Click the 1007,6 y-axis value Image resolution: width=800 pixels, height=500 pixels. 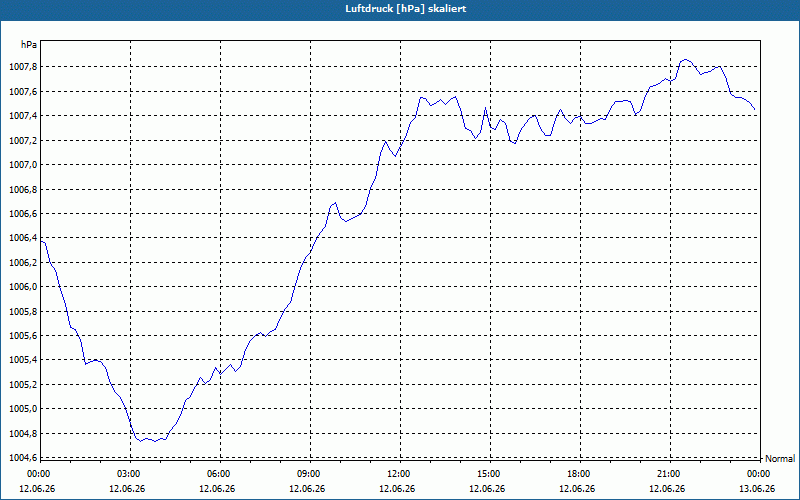point(23,92)
